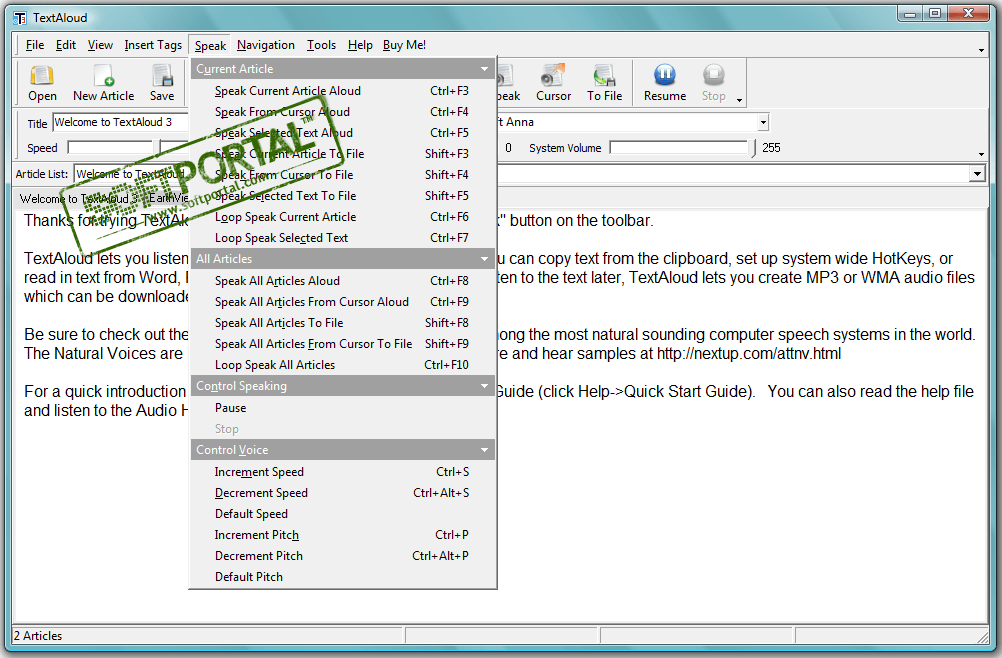The height and width of the screenshot is (658, 1002).
Task: Choose Loop Speak Current Article
Action: pos(343,217)
